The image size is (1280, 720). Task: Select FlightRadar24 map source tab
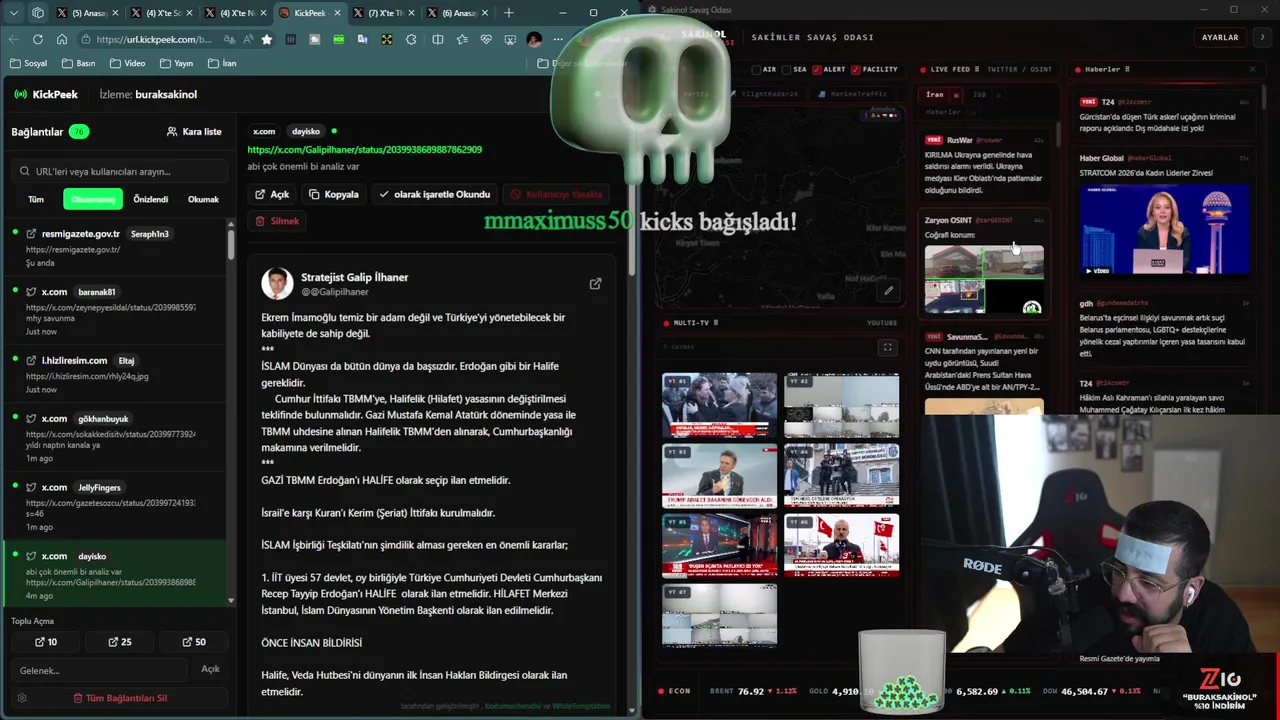[767, 94]
